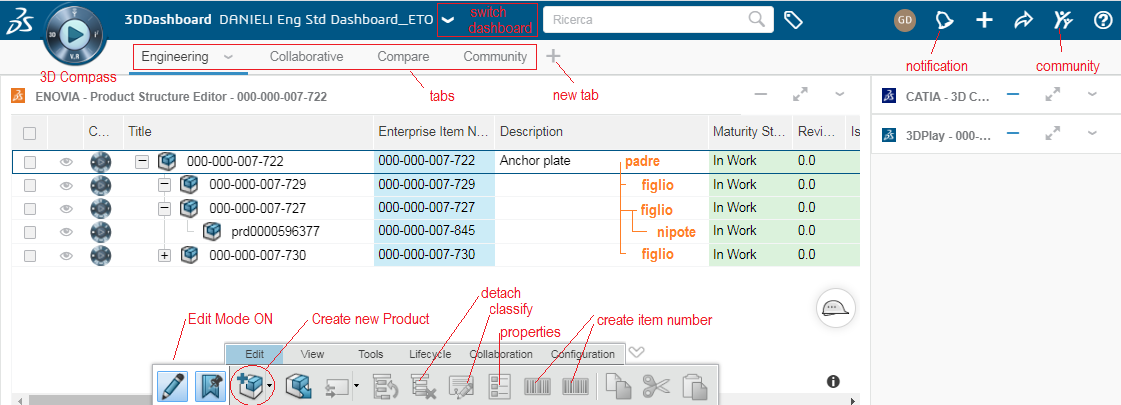Open the Help question mark icon

coord(1102,20)
